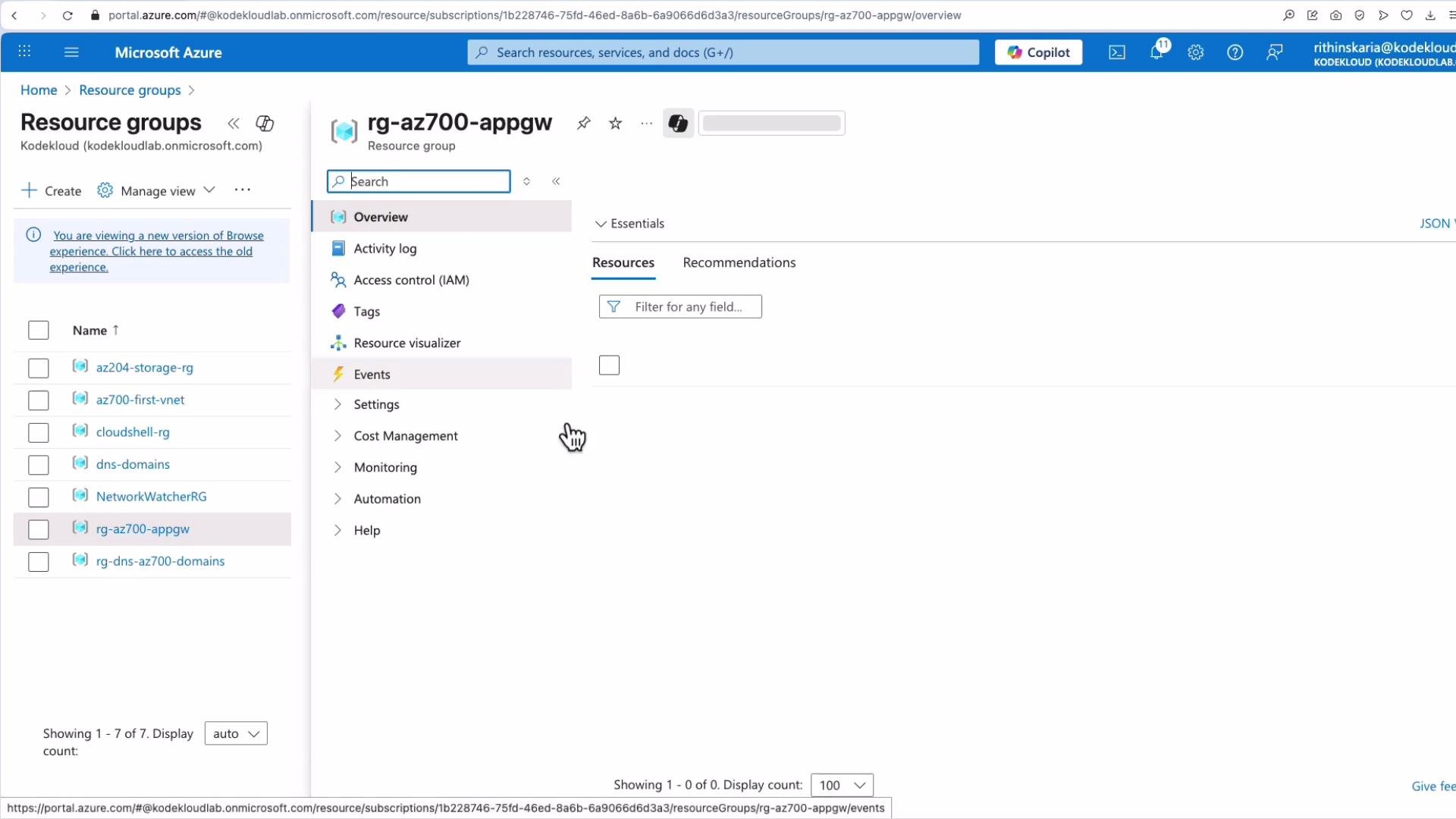The image size is (1456, 819).
Task: Focus the resource menu Search box
Action: (419, 181)
